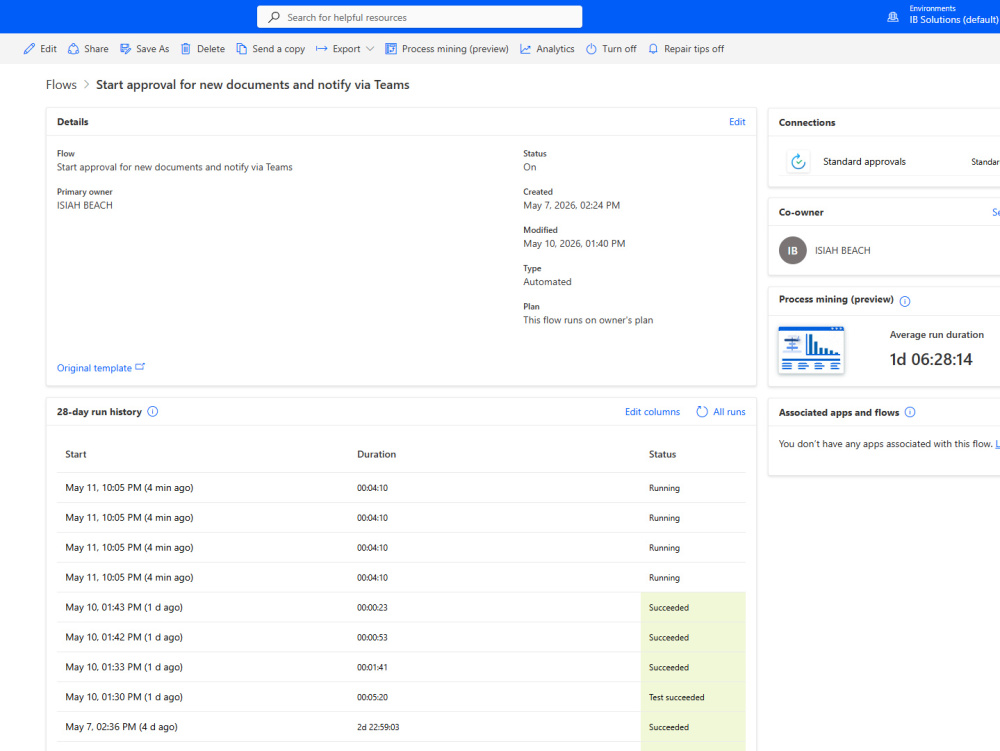Click the Edit pencil icon in toolbar
Image resolution: width=1000 pixels, height=751 pixels.
(29, 49)
